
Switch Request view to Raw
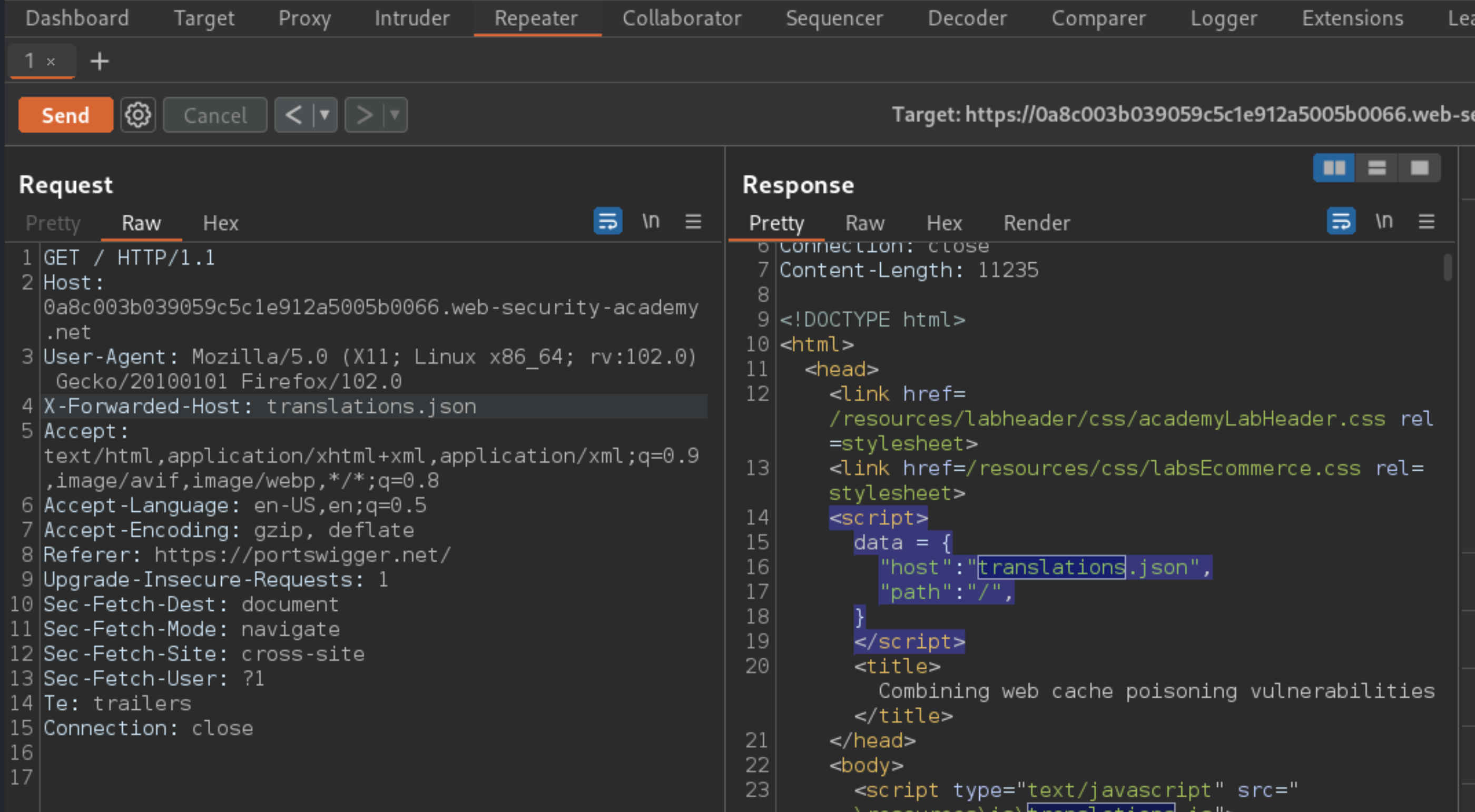coord(141,223)
